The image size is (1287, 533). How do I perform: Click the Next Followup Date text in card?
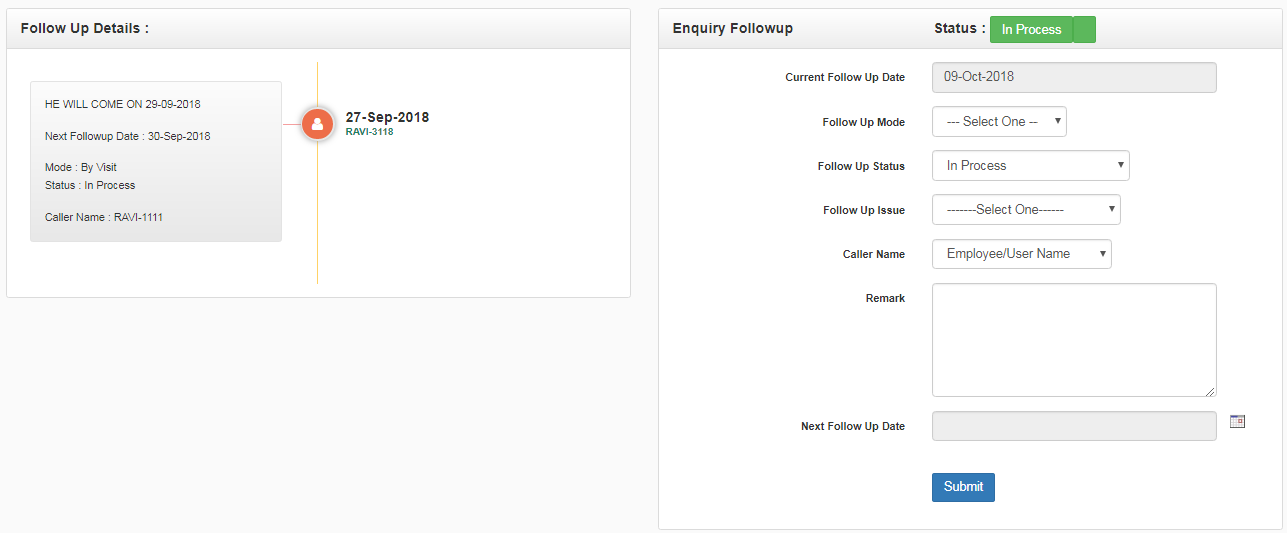pos(128,136)
